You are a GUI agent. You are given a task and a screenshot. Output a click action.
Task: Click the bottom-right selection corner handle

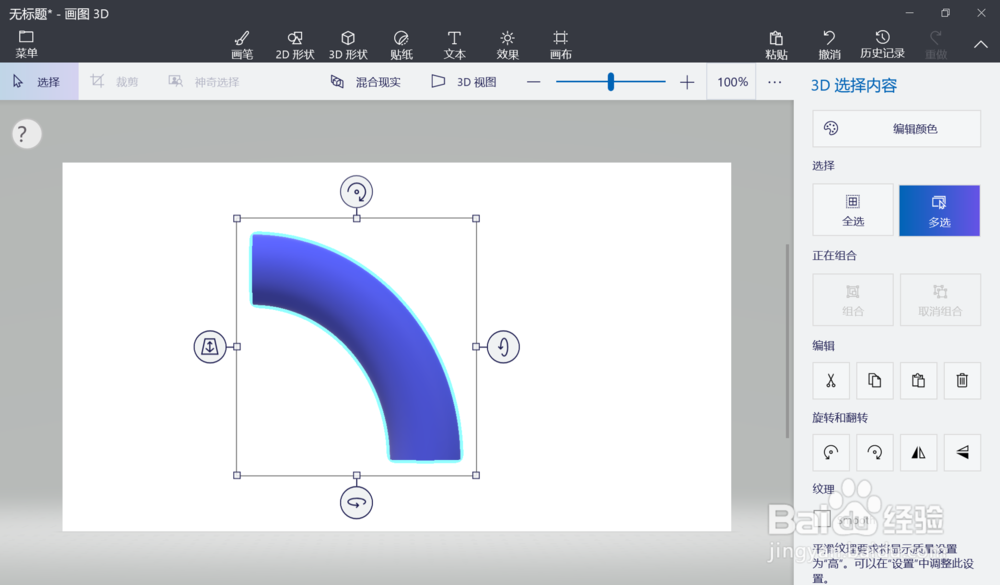(x=476, y=475)
